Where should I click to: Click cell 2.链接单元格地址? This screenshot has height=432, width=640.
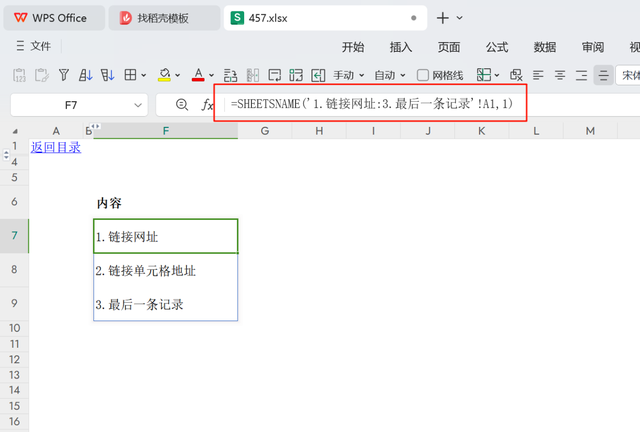[166, 270]
